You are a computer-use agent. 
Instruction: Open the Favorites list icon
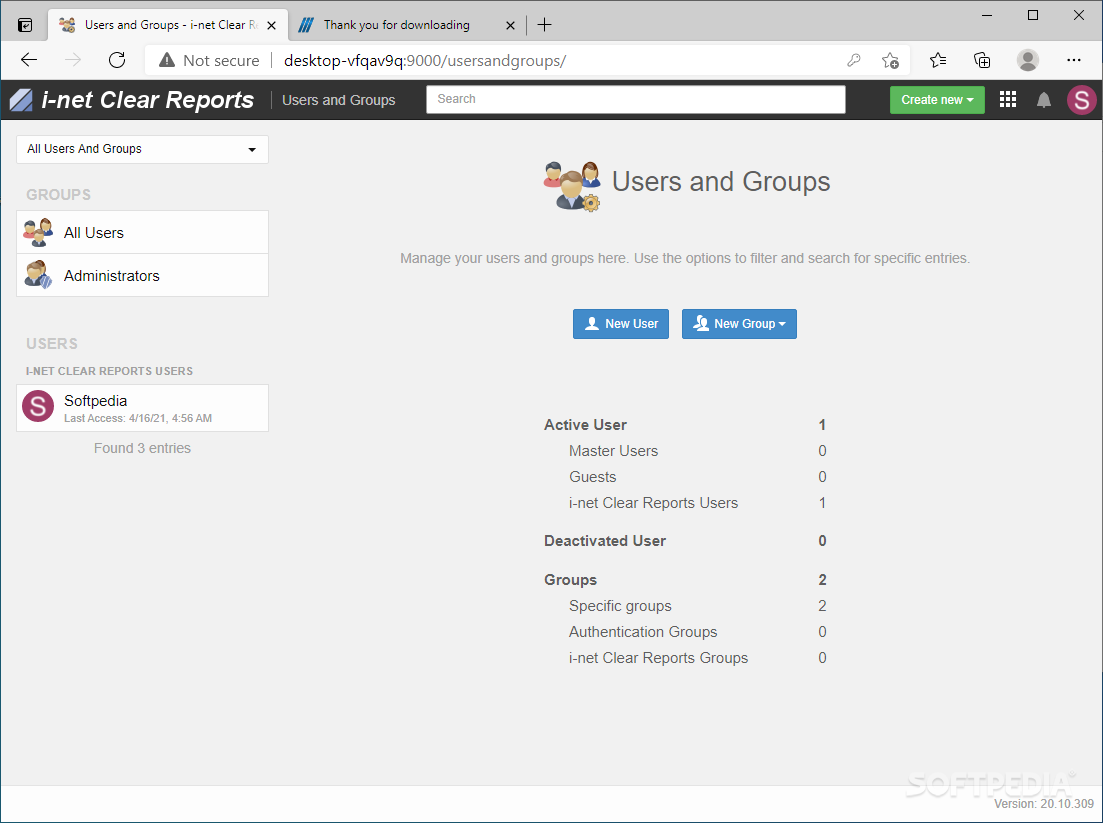[x=938, y=60]
